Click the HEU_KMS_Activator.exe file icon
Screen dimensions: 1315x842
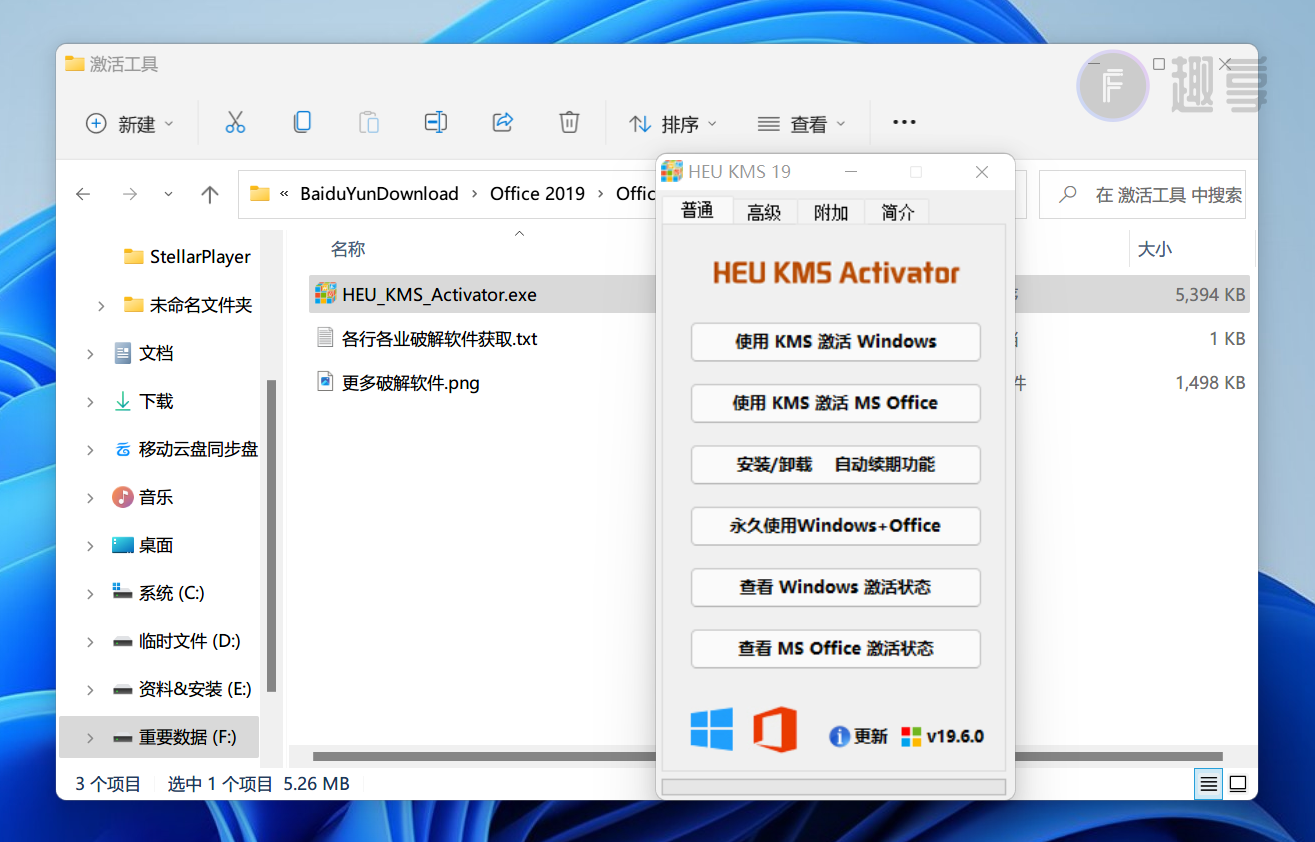pyautogui.click(x=325, y=294)
